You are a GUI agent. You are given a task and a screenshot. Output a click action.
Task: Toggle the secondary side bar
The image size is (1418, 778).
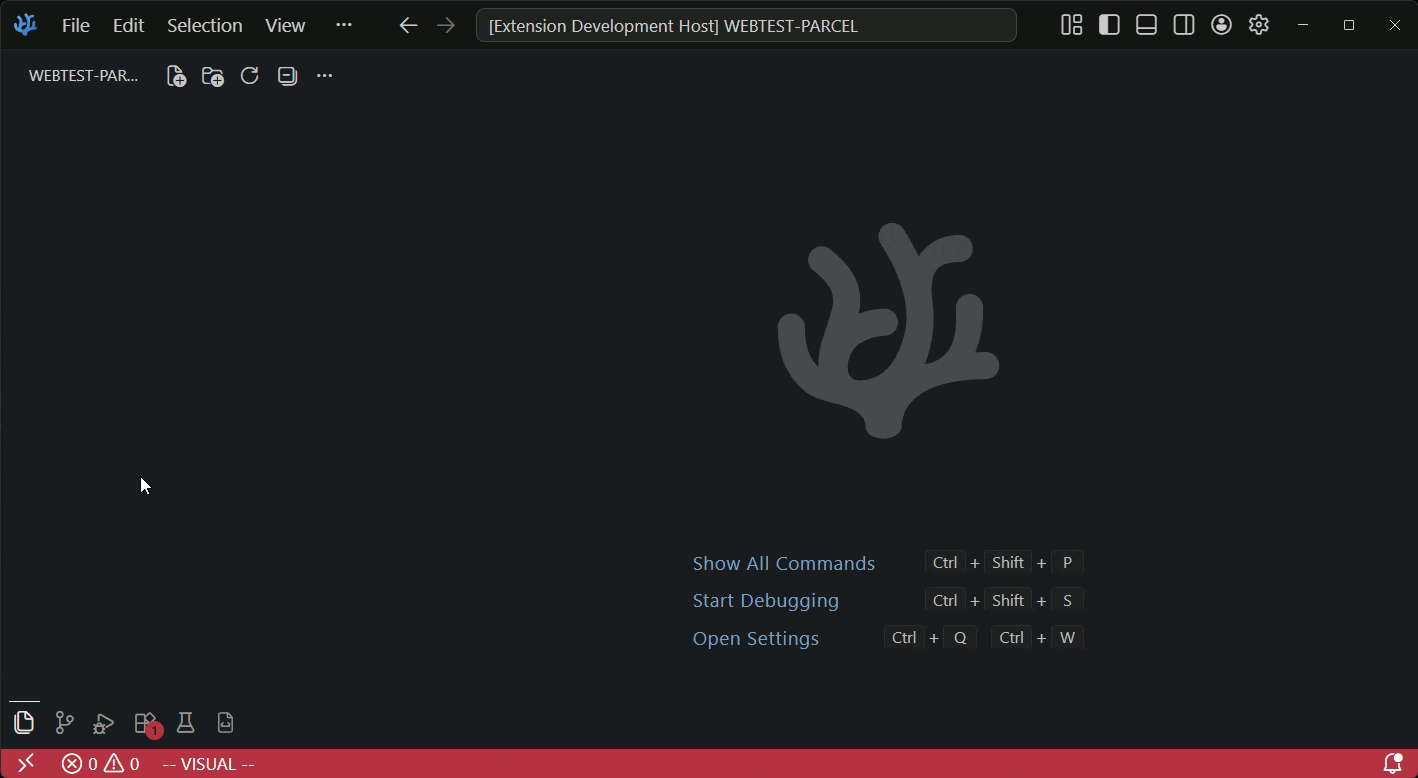click(1184, 25)
